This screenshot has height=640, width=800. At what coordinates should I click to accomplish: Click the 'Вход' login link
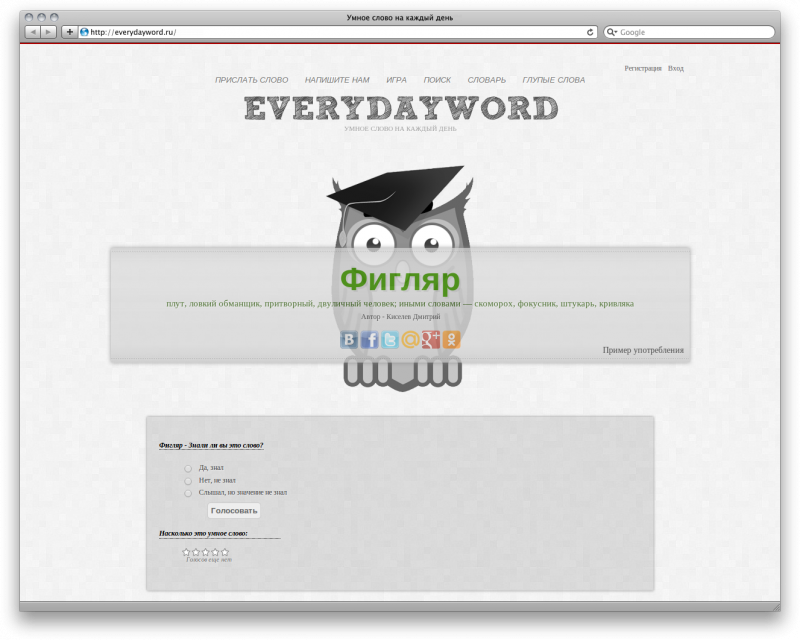pos(676,68)
